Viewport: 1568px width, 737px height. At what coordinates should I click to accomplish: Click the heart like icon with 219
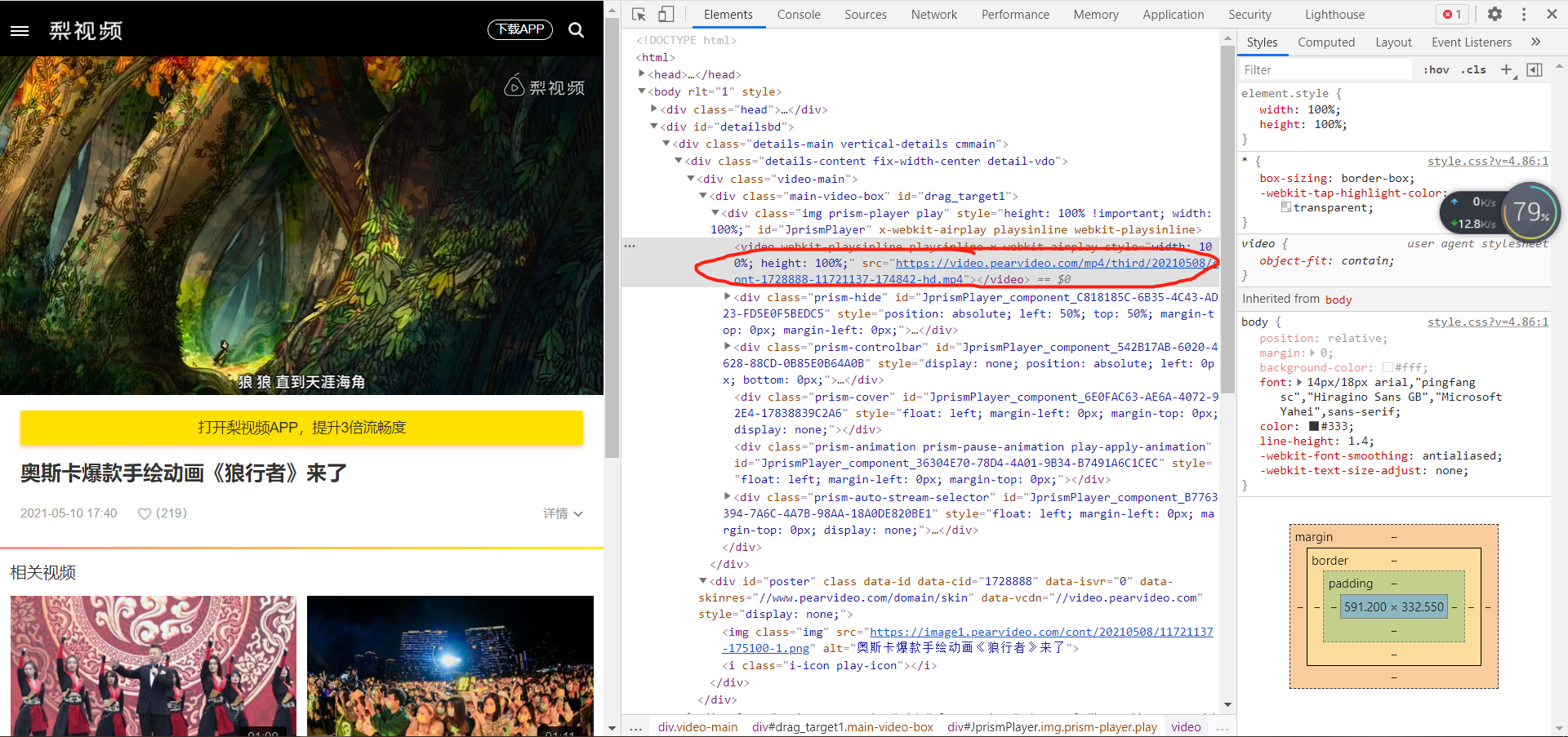click(145, 513)
